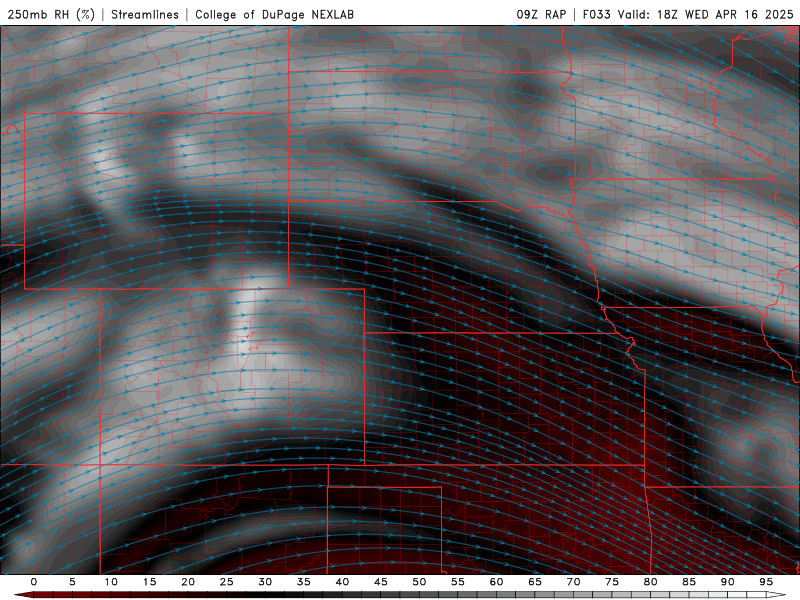Click the "10" value on the color scale

pos(111,582)
